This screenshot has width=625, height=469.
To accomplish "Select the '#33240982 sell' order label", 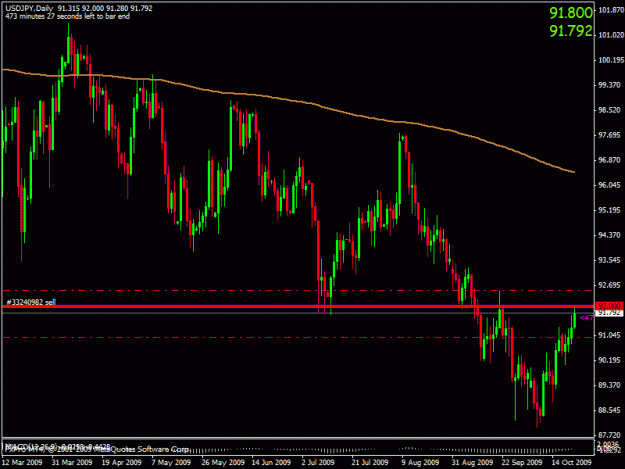I will click(31, 302).
